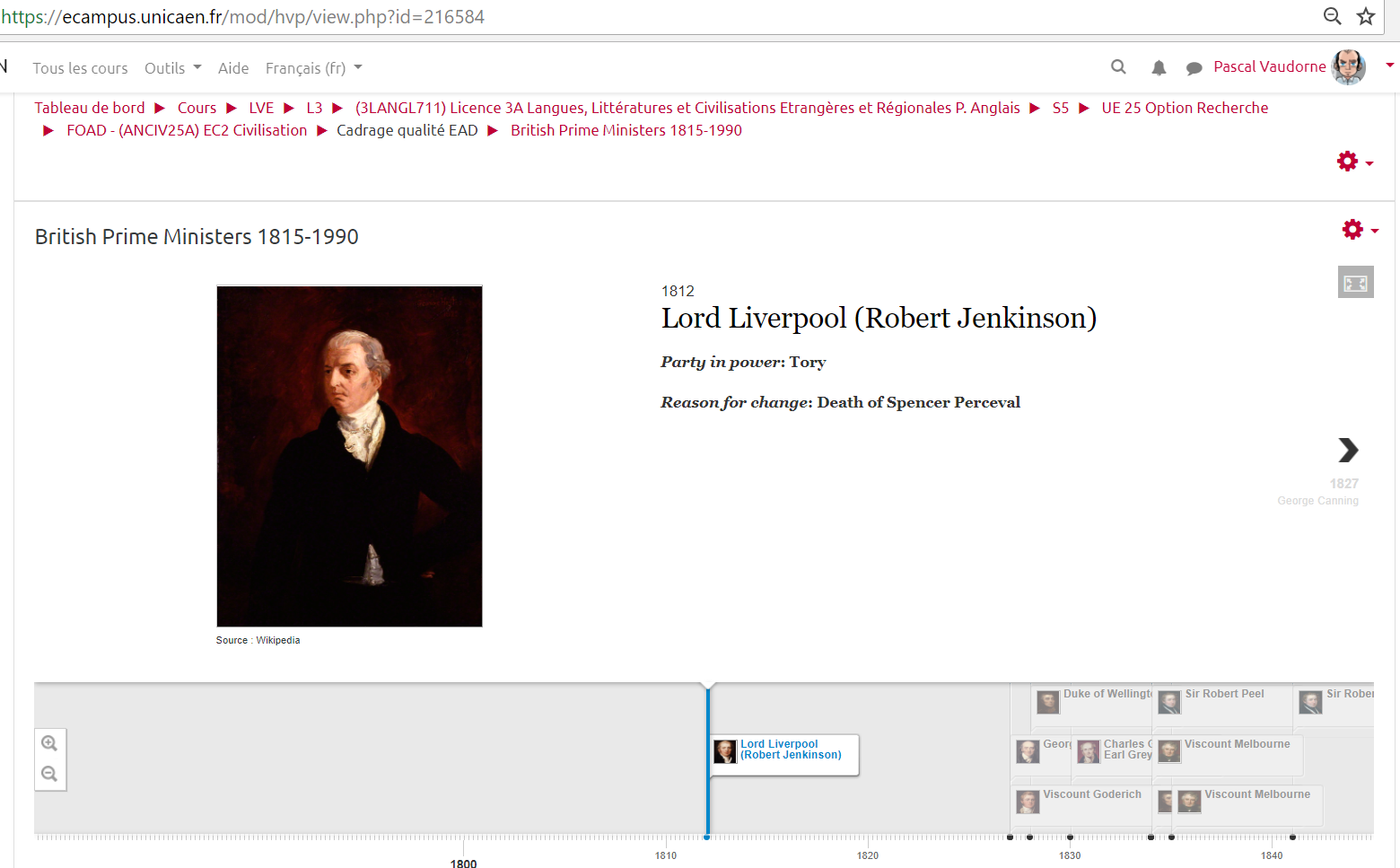Image resolution: width=1400 pixels, height=868 pixels.
Task: Follow the Tableau de bord breadcrumb link
Action: point(90,108)
